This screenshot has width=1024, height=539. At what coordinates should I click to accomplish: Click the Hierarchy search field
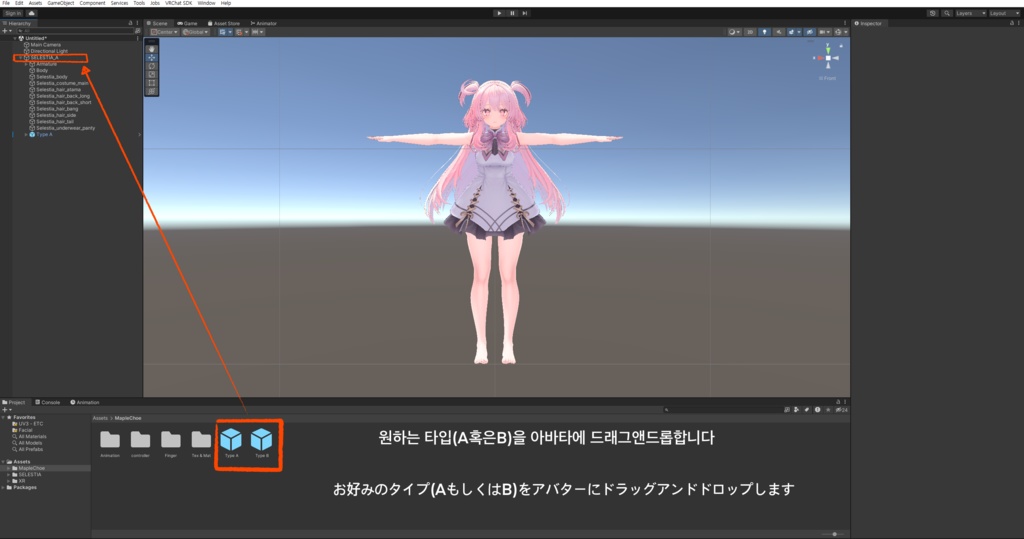point(74,31)
